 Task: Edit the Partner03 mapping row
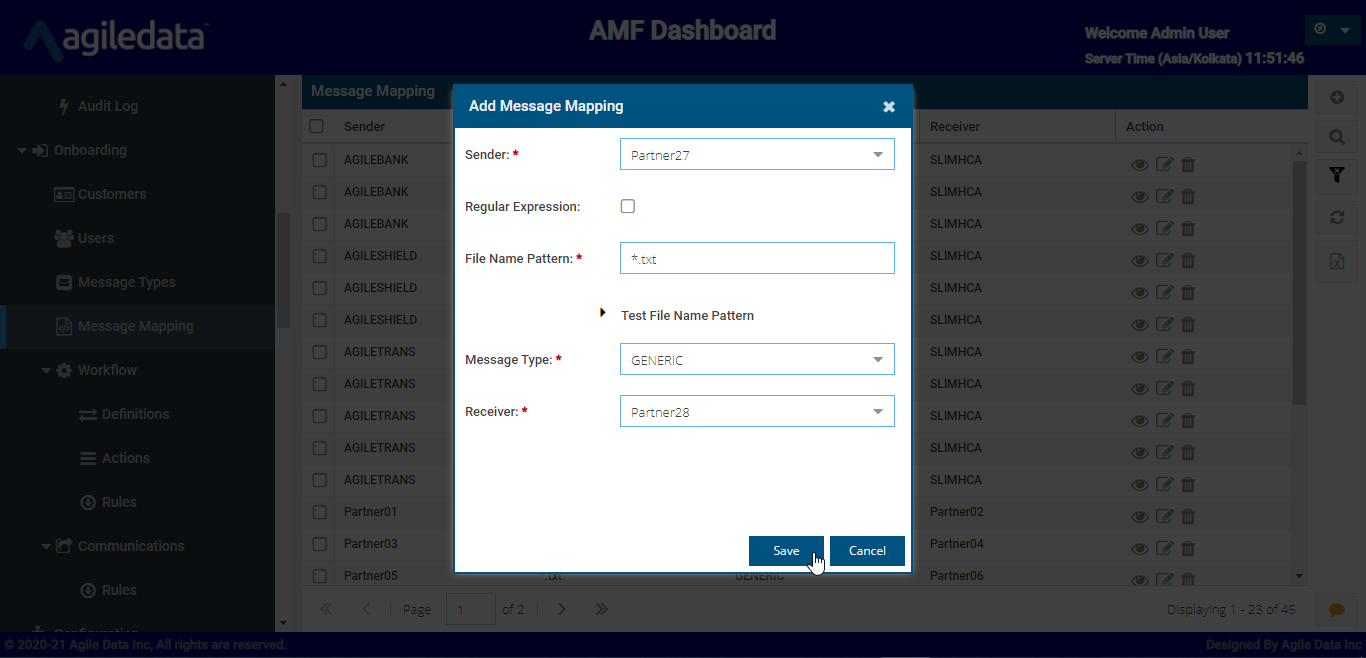point(1164,548)
